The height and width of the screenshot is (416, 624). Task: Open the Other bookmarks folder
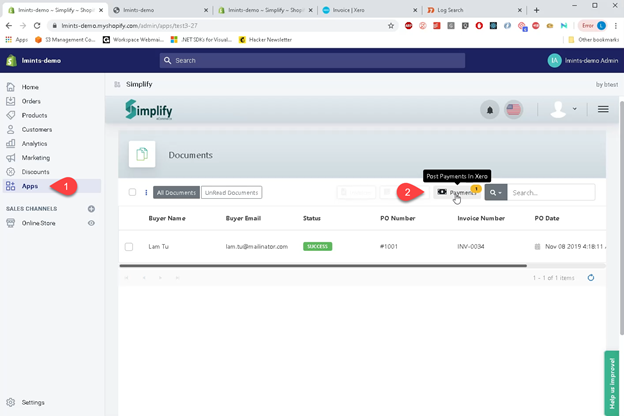[x=593, y=39]
